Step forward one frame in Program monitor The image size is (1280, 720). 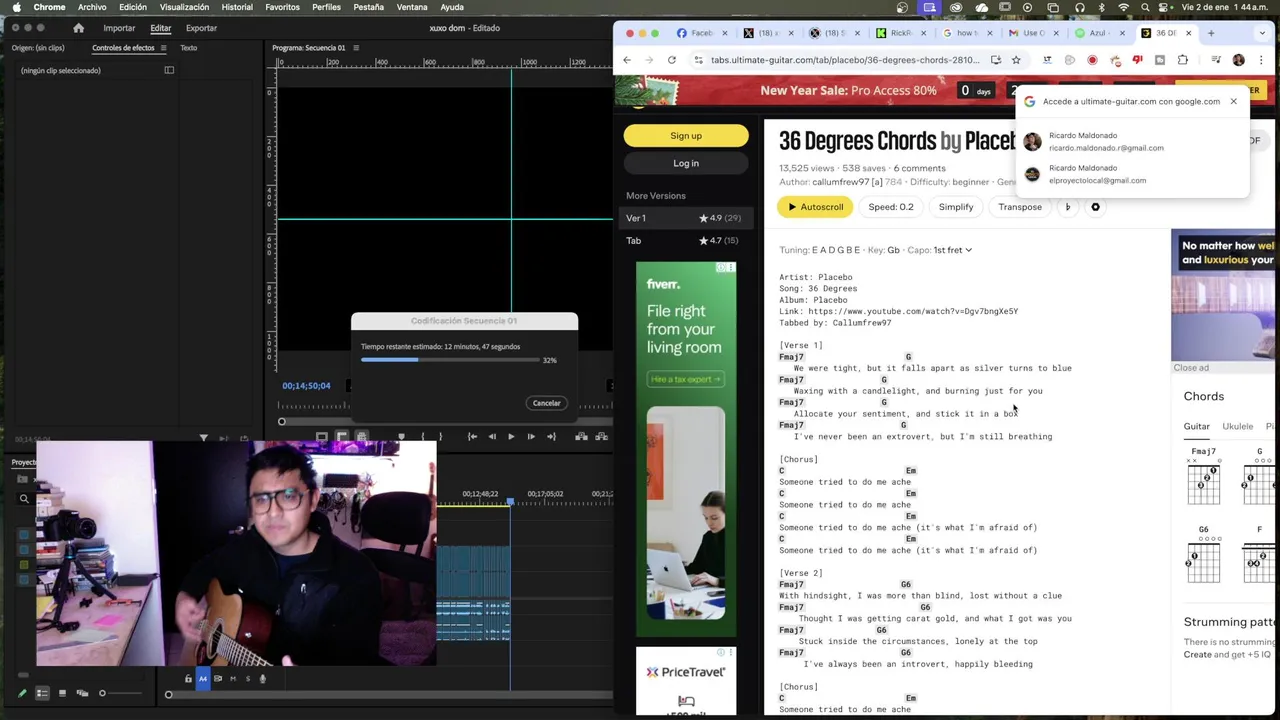(x=531, y=437)
